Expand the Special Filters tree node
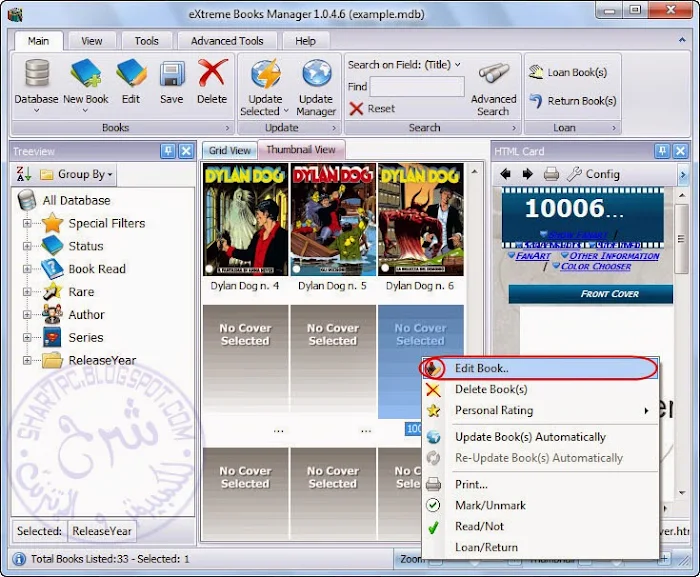Screen dimensions: 700x577 27,223
